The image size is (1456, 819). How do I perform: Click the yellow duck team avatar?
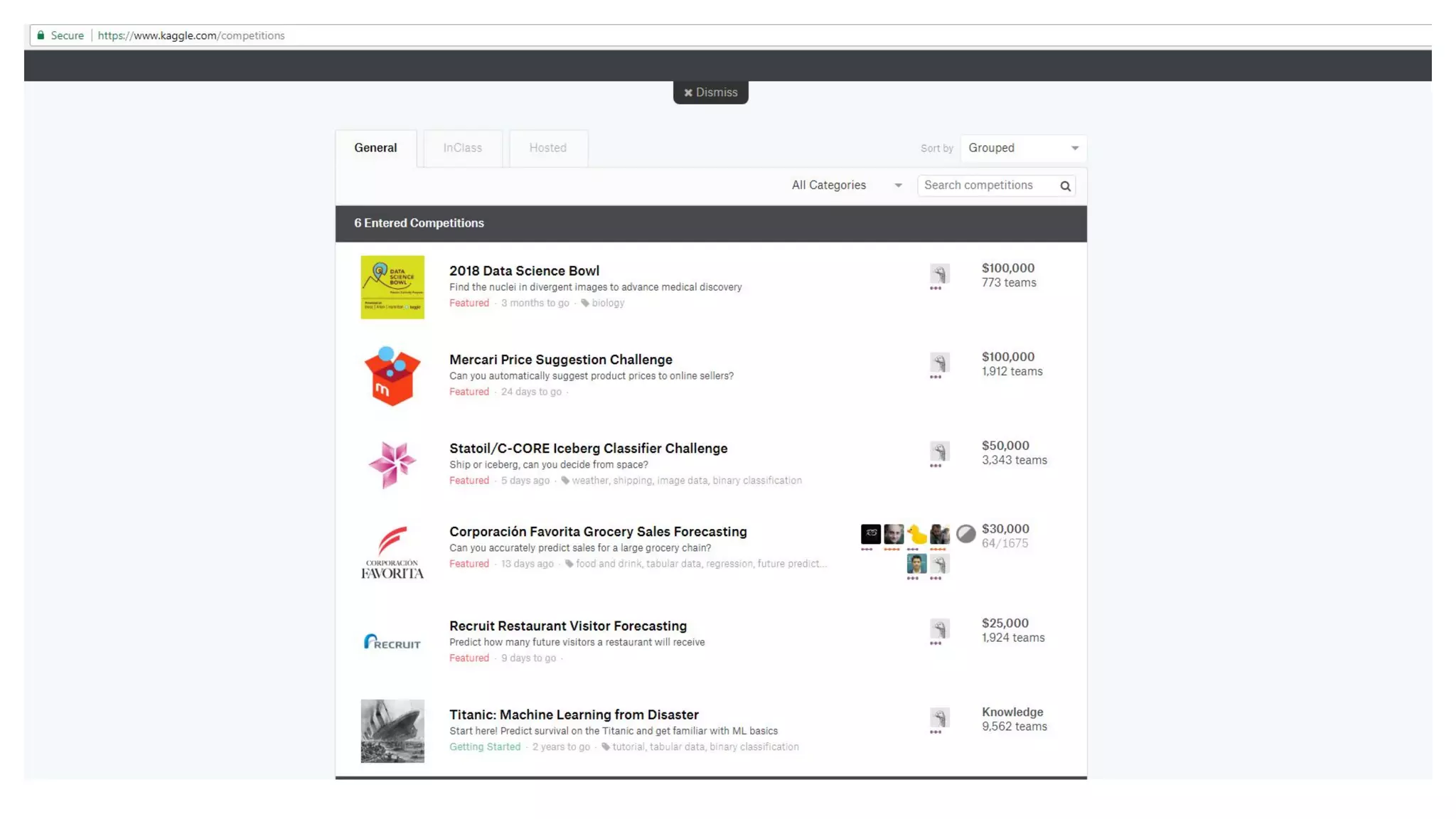(x=916, y=534)
